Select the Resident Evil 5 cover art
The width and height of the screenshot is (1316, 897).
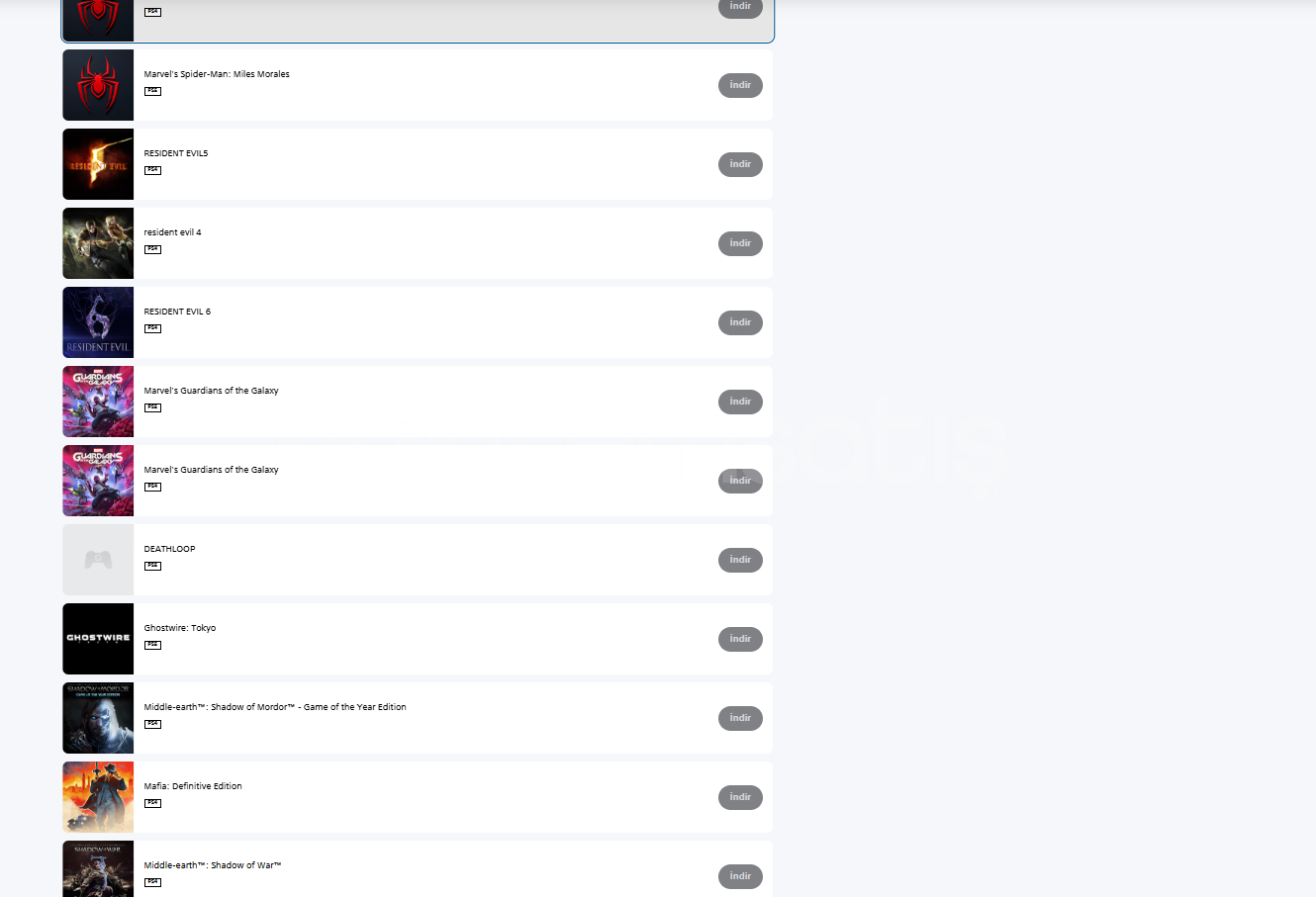(x=98, y=164)
